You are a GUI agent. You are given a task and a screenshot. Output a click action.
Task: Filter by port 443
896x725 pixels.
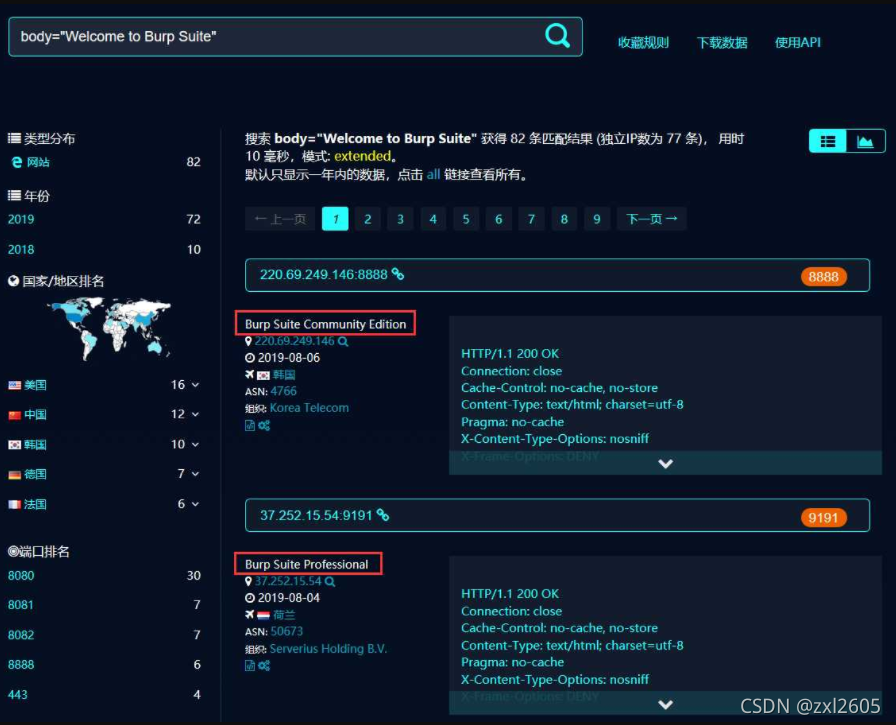click(18, 695)
